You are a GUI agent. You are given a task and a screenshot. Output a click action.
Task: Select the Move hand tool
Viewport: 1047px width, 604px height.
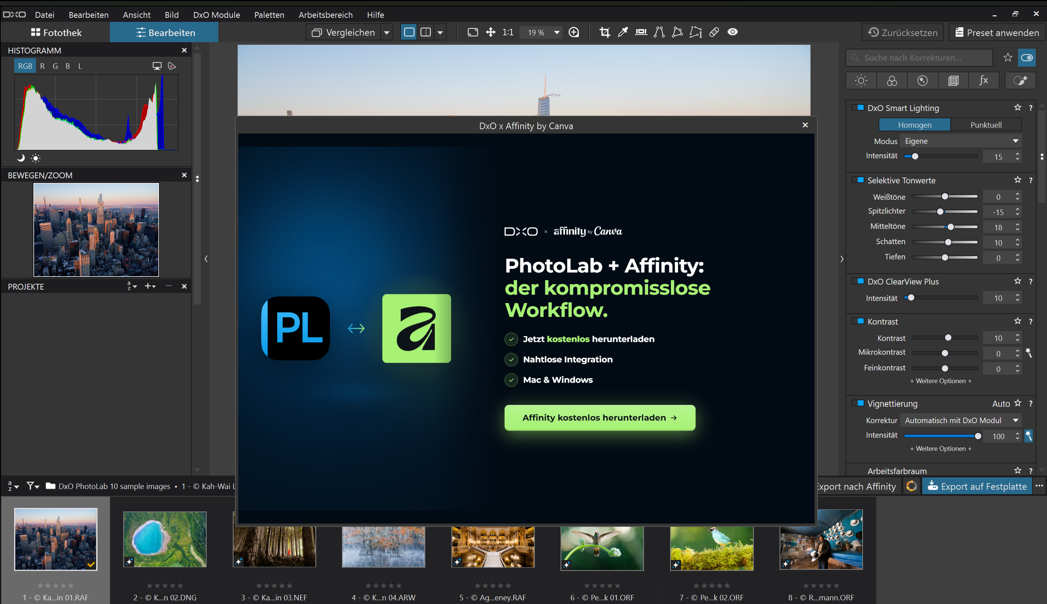(x=490, y=32)
